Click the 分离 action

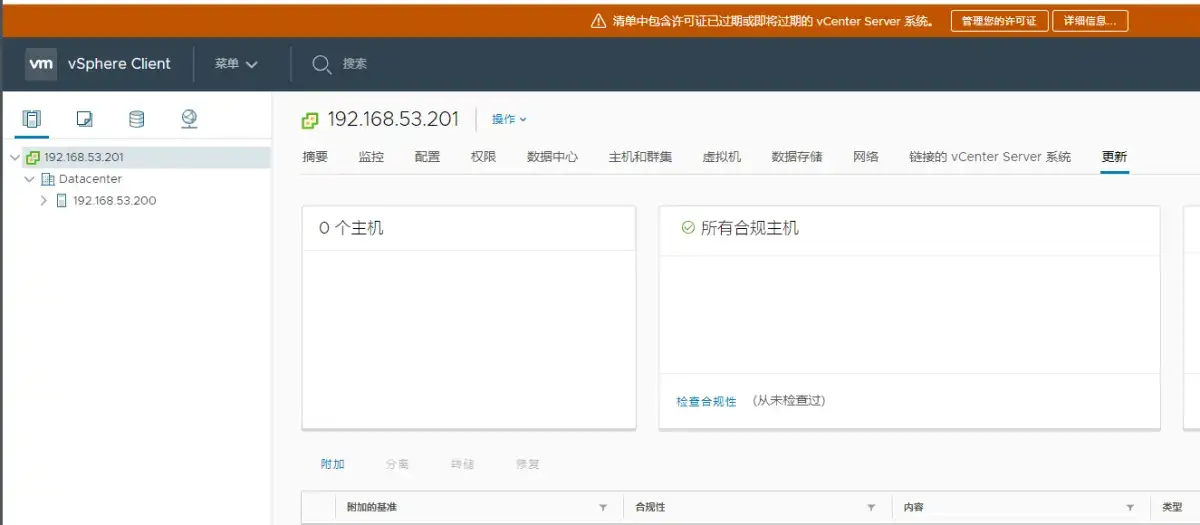click(x=397, y=465)
